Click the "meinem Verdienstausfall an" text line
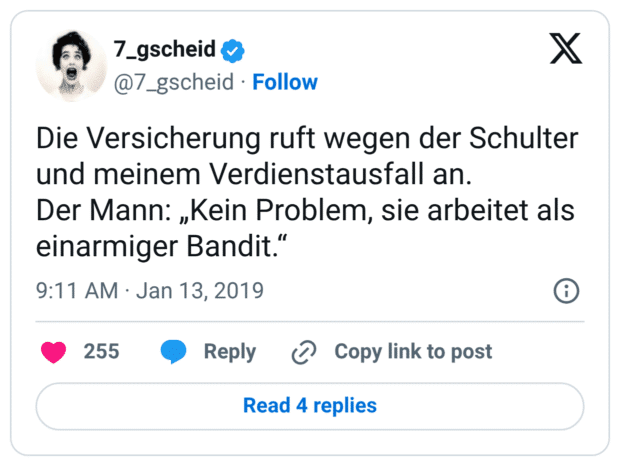 coord(251,175)
